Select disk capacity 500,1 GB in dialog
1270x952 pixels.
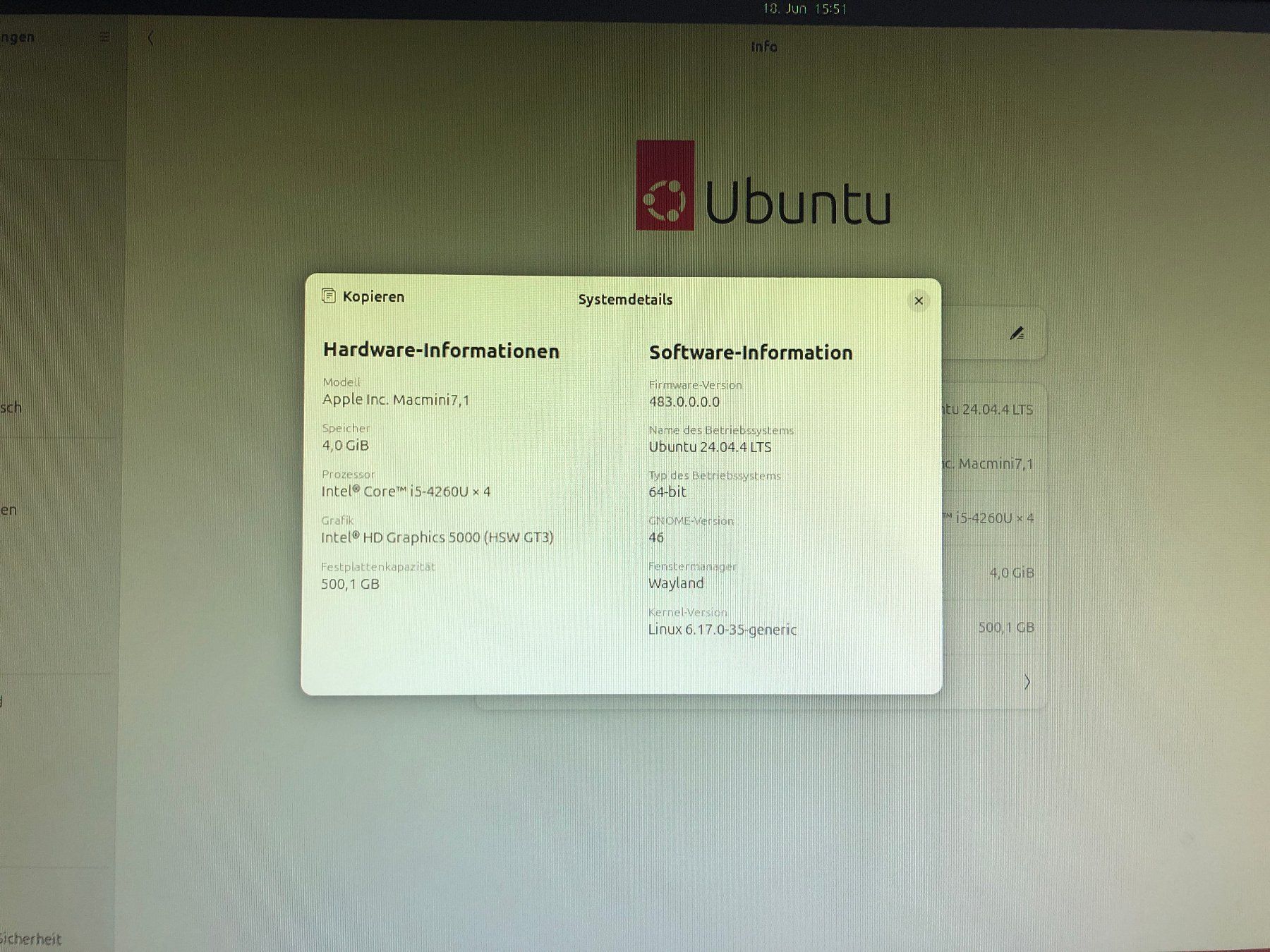(x=351, y=584)
